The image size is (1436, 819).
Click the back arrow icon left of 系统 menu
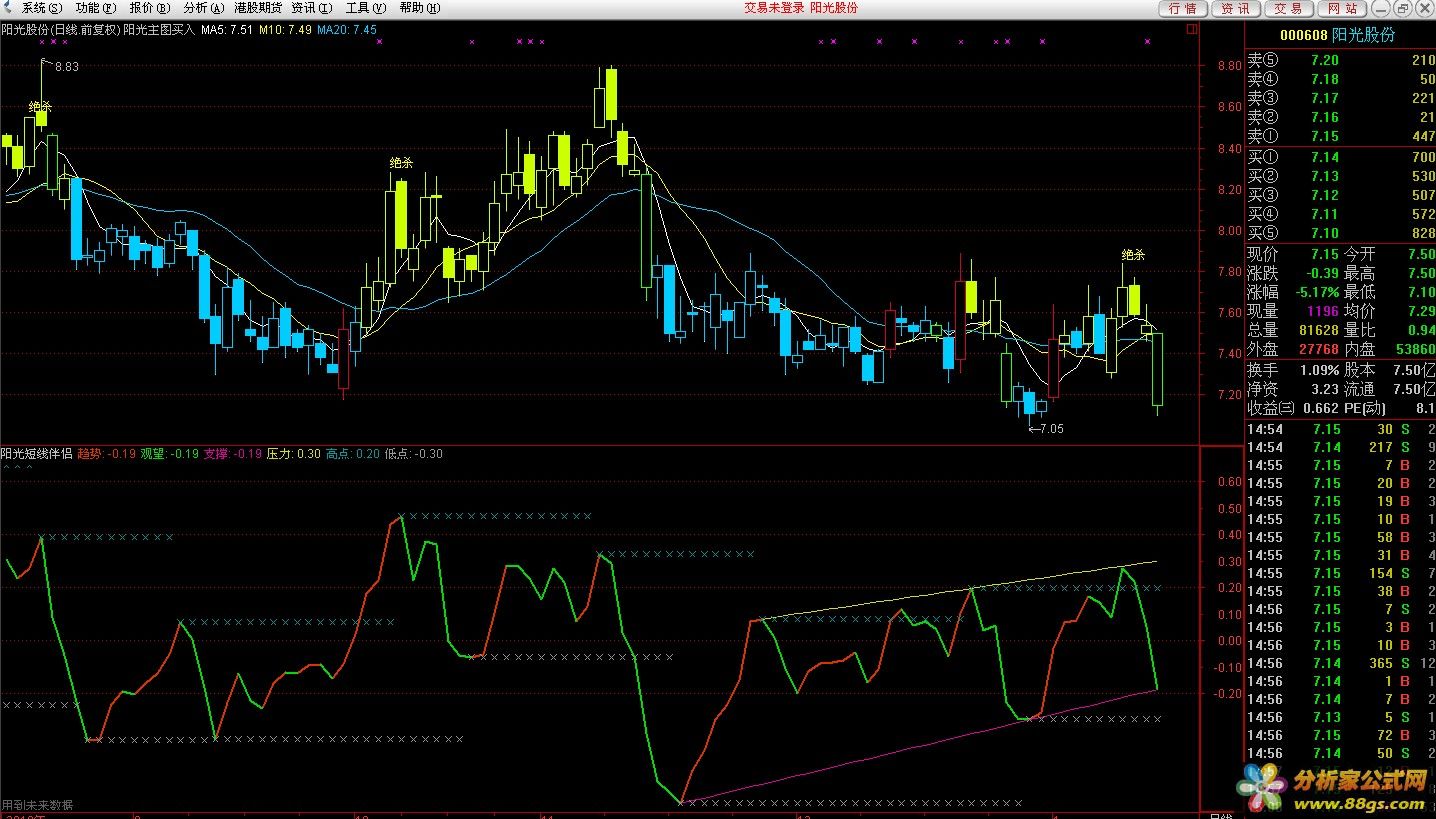pyautogui.click(x=10, y=8)
